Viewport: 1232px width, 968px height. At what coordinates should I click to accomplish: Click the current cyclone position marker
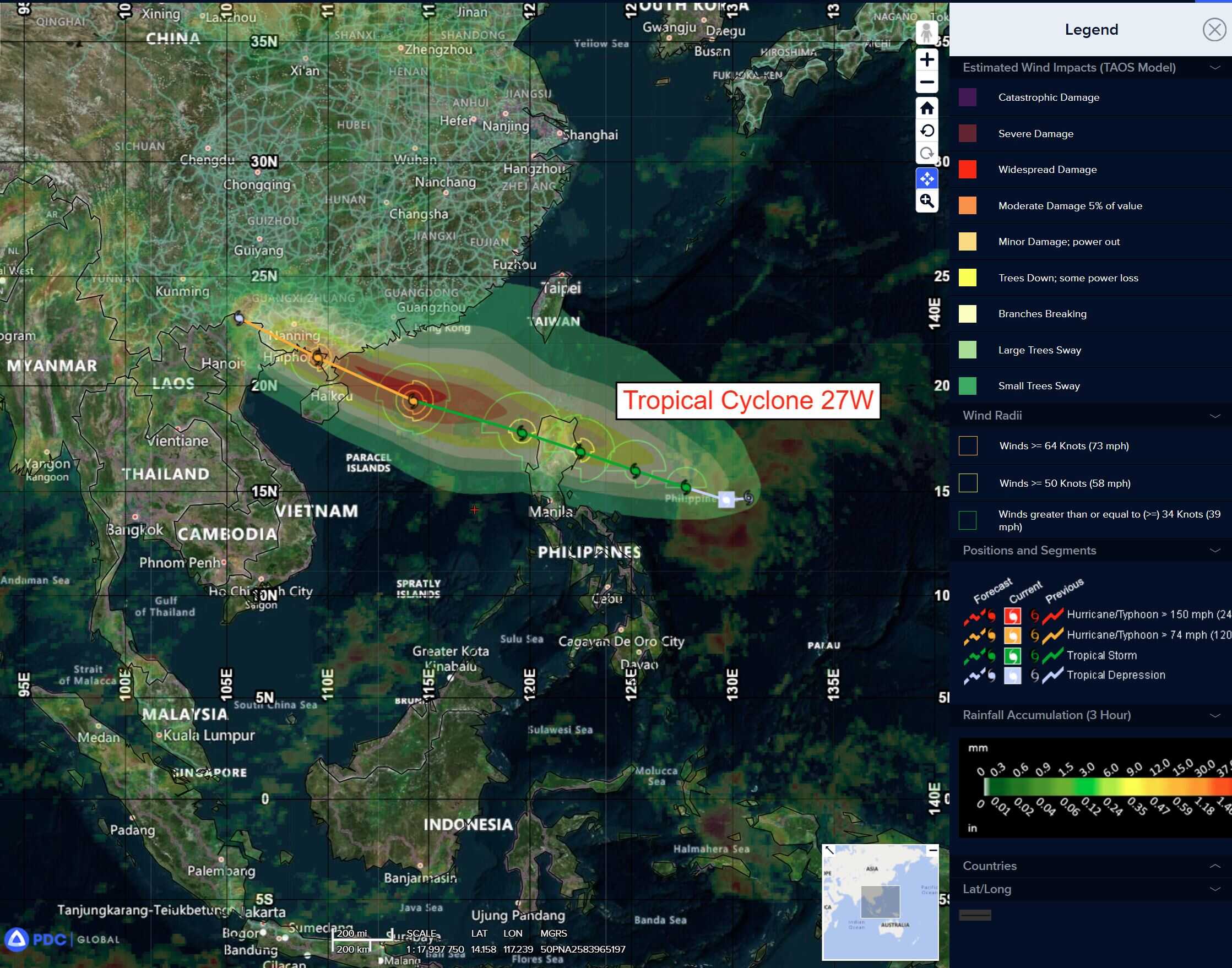(726, 500)
